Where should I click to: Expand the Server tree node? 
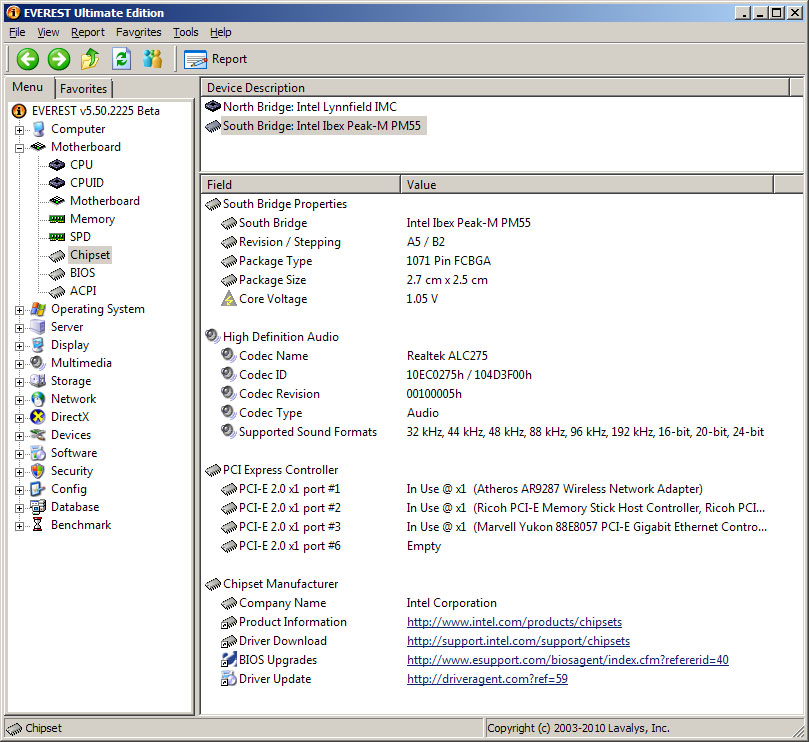[x=19, y=328]
